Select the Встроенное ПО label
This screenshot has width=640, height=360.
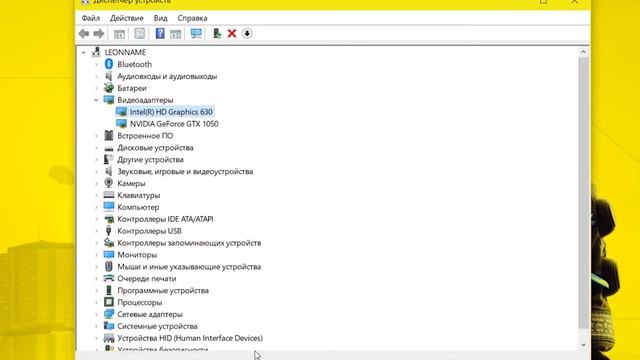point(145,136)
